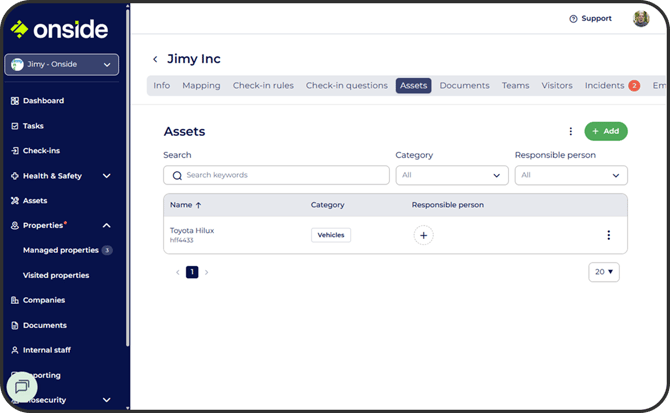Click the Dashboard grid icon
670x413 pixels.
pyautogui.click(x=15, y=101)
